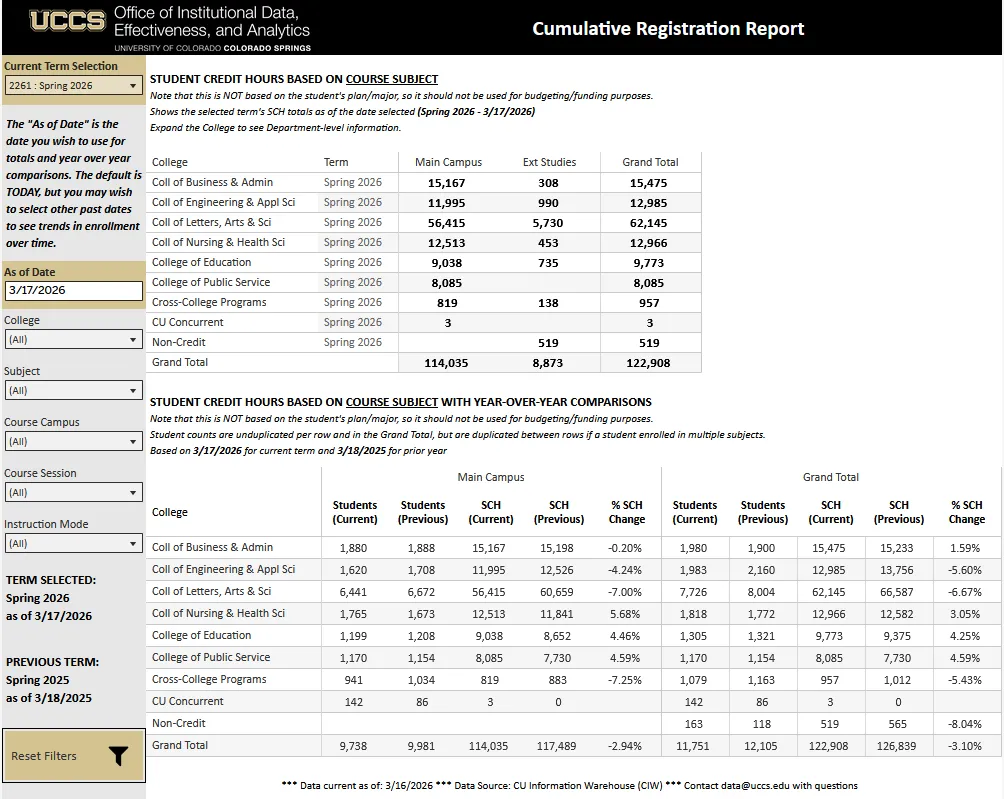This screenshot has height=799, width=1004.
Task: Open the Instruction Mode dropdown
Action: click(135, 542)
